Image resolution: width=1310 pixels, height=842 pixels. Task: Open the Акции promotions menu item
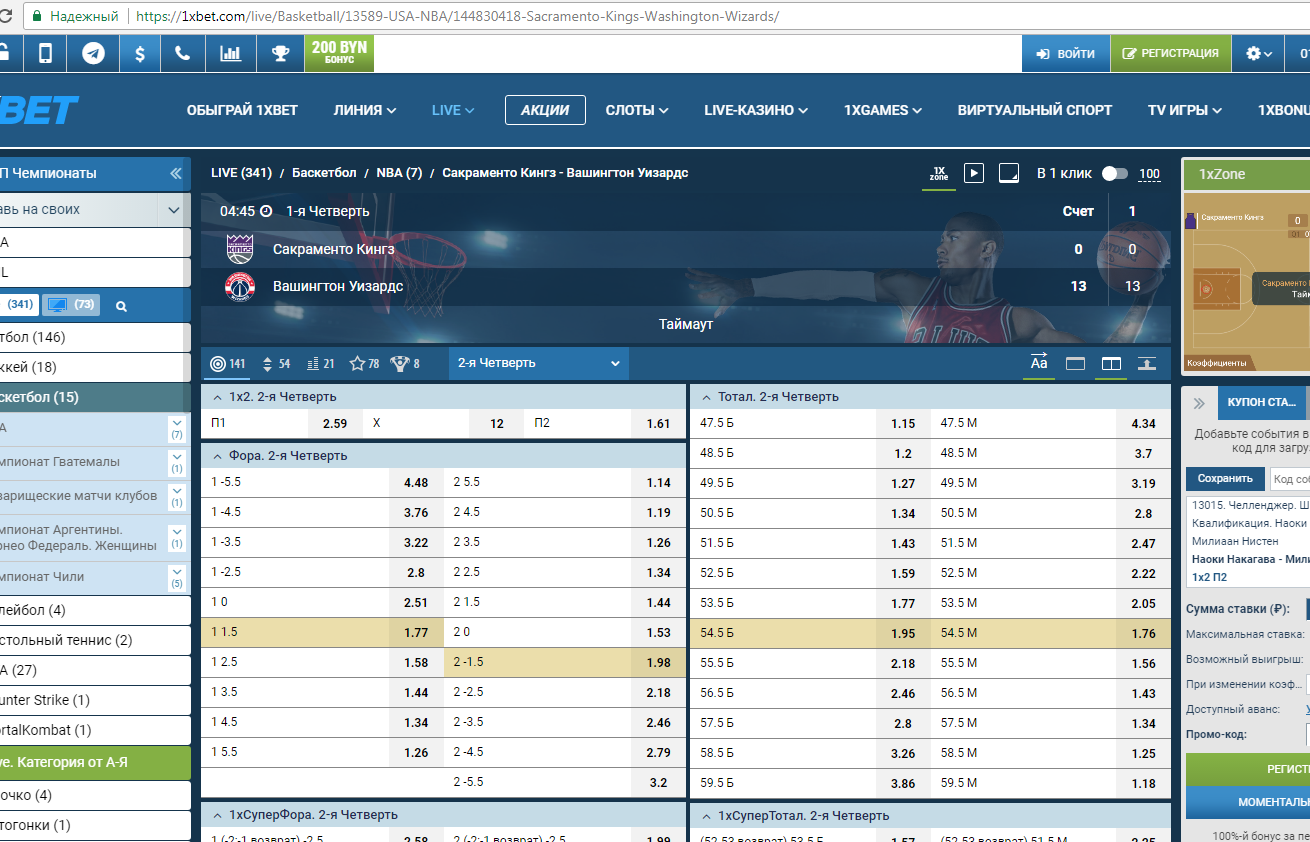tap(545, 110)
